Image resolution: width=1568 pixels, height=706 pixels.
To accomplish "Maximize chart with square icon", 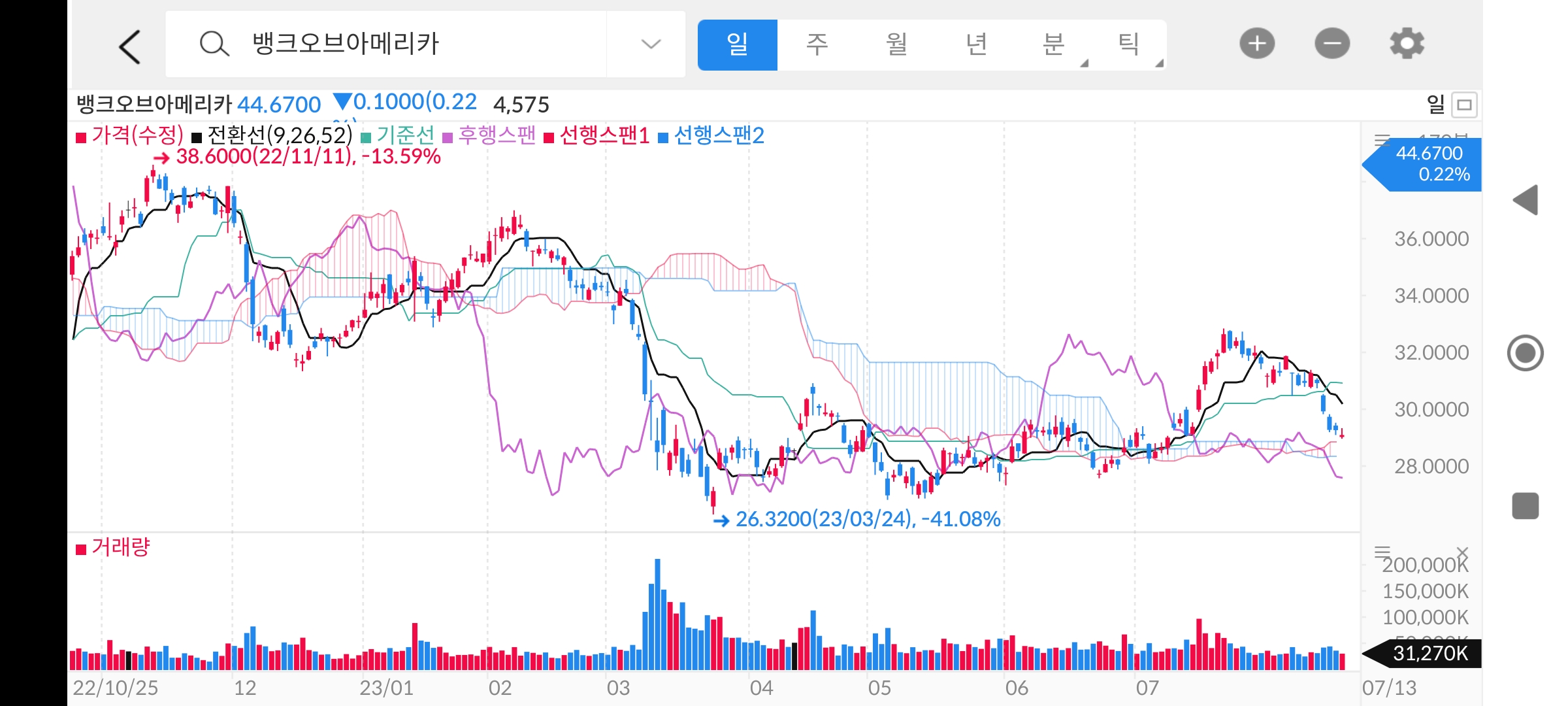I will click(1464, 105).
